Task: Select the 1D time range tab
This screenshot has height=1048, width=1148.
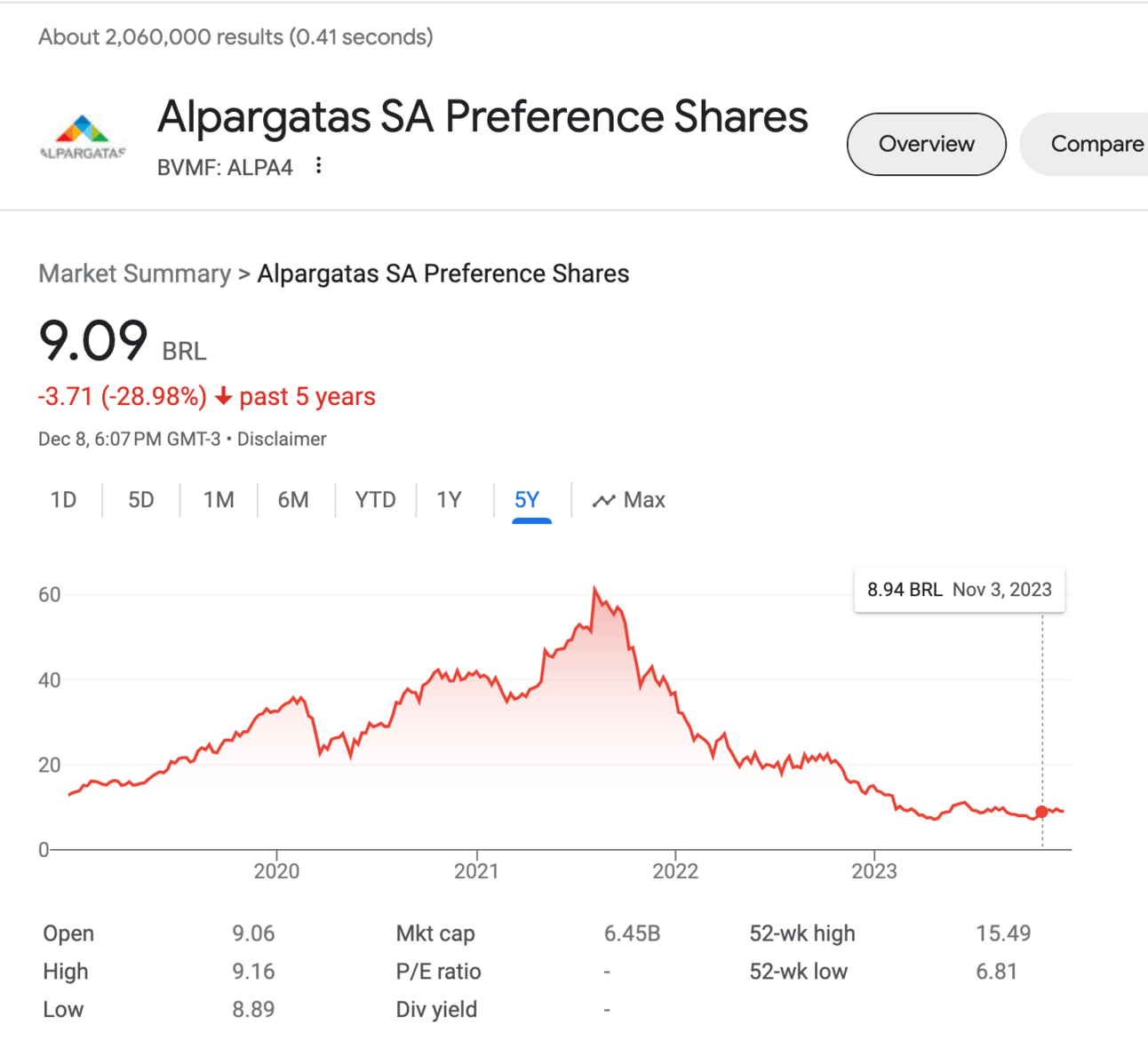Action: click(x=63, y=500)
